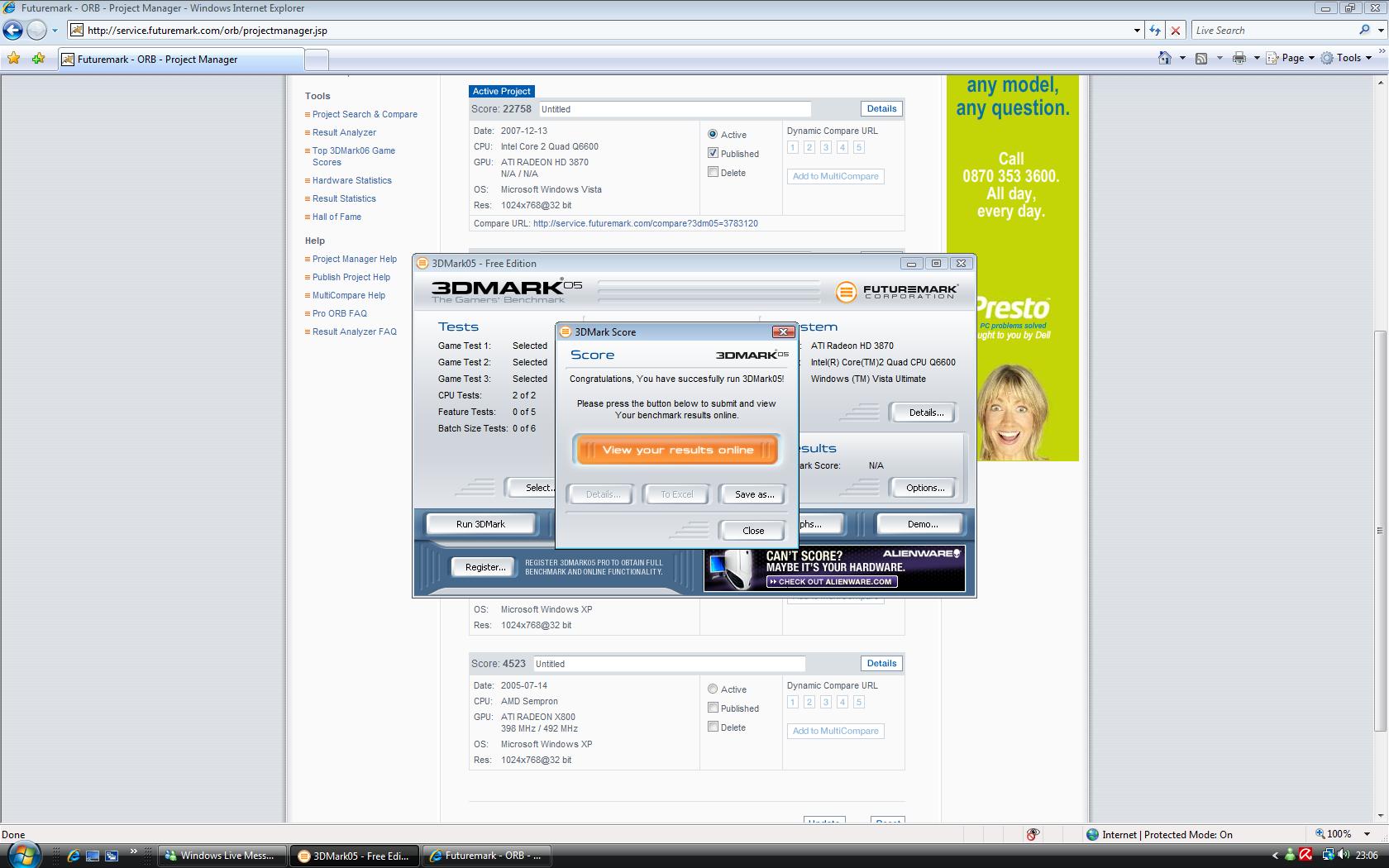The width and height of the screenshot is (1389, 868).
Task: Click Run 3DMark in the 3DMark05 window
Action: [480, 524]
